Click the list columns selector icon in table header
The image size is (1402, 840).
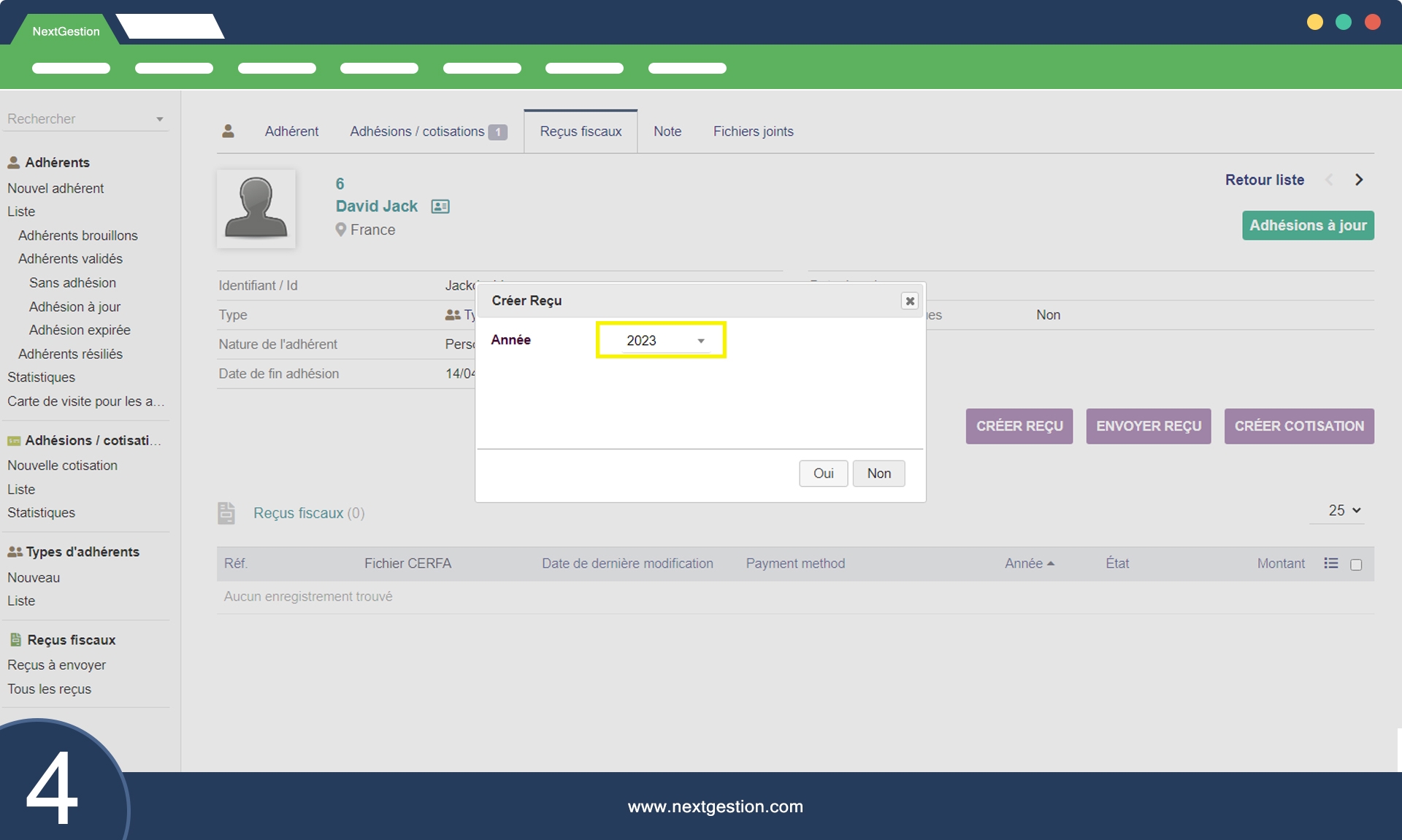click(1330, 563)
